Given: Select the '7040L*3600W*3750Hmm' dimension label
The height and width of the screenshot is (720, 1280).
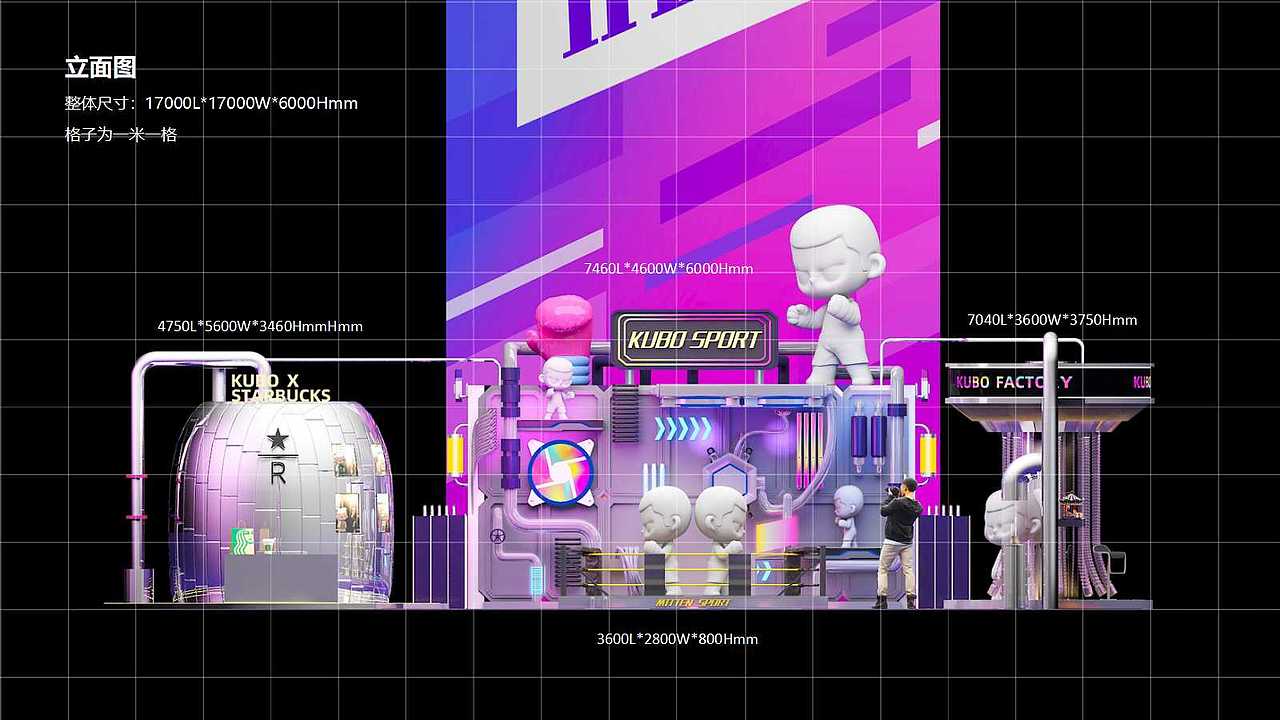Looking at the screenshot, I should click(1052, 320).
